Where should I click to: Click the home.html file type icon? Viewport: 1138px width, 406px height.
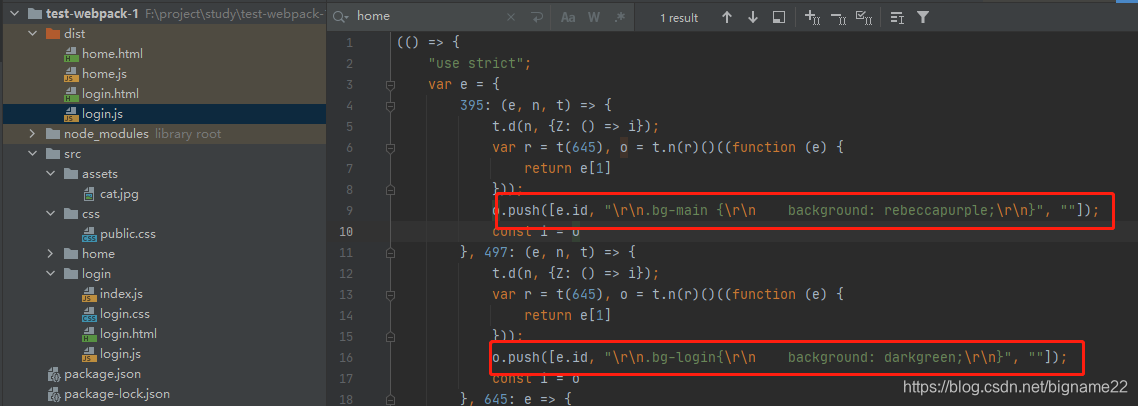click(x=70, y=54)
